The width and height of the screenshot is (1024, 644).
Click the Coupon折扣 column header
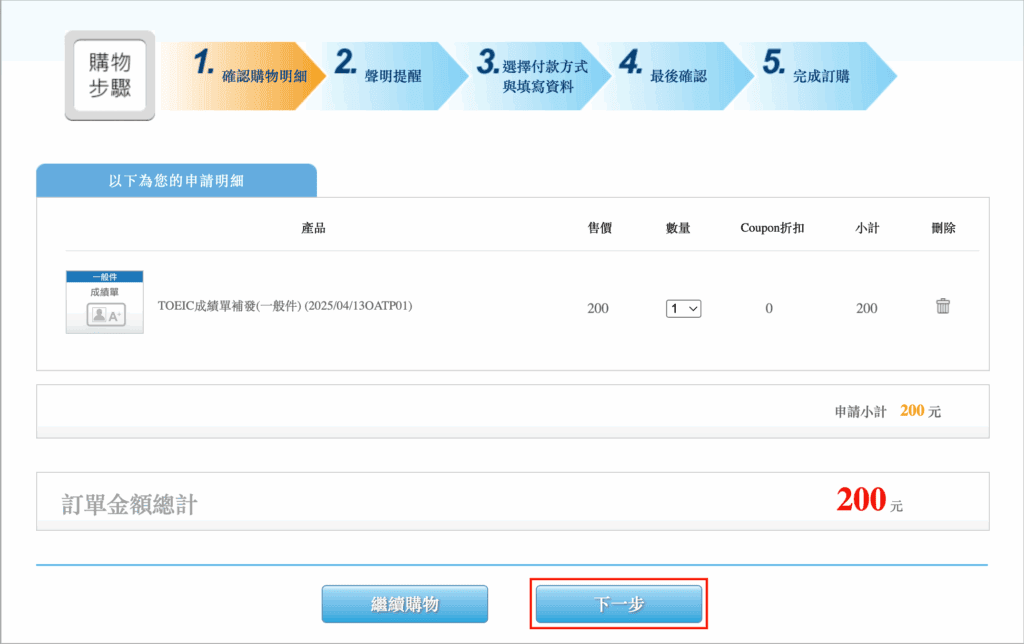[772, 228]
